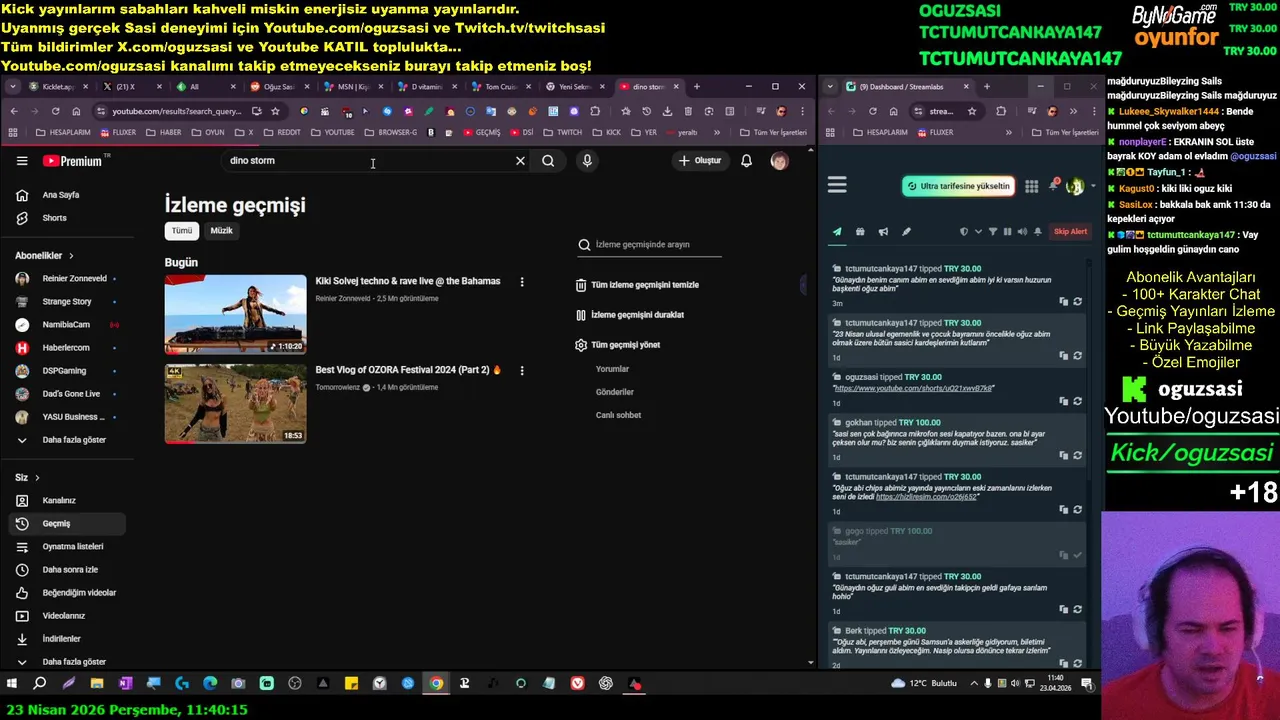Select the Tümü filter chip

pos(182,231)
